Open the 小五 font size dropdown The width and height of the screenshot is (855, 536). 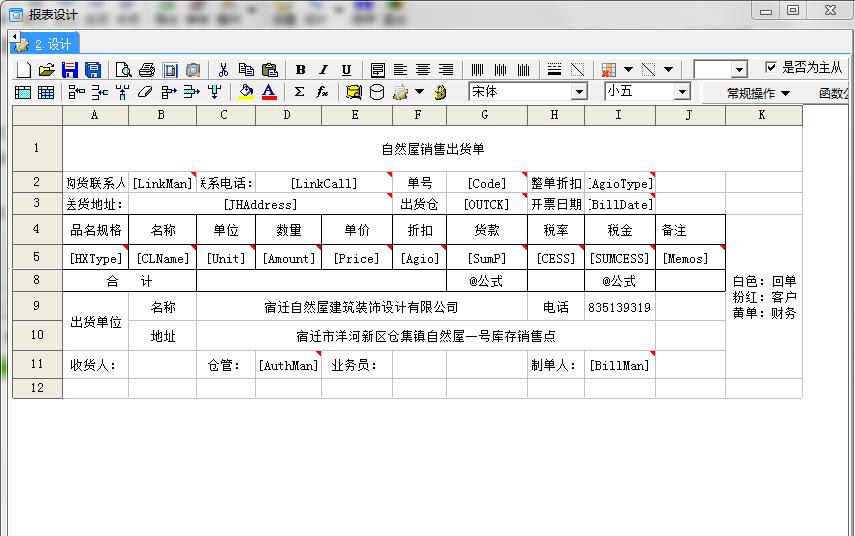682,92
